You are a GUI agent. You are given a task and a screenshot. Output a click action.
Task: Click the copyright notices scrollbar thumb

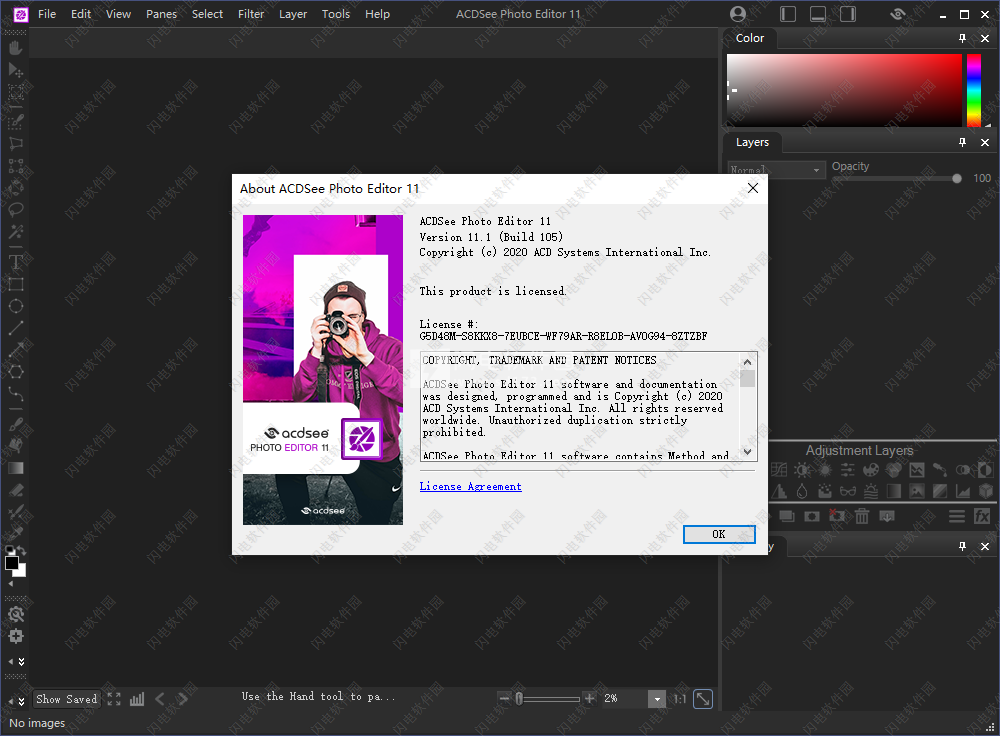(x=747, y=379)
